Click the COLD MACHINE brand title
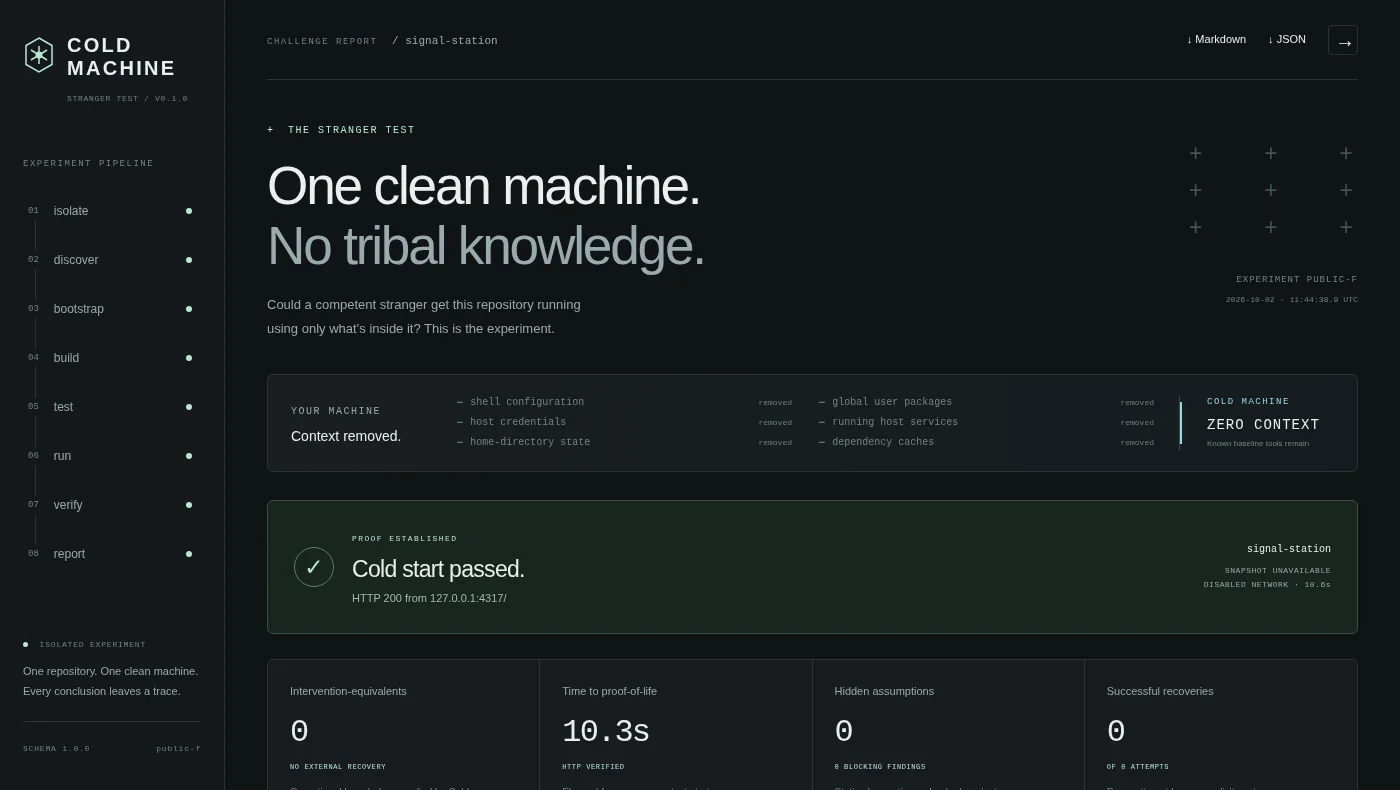 tap(121, 57)
